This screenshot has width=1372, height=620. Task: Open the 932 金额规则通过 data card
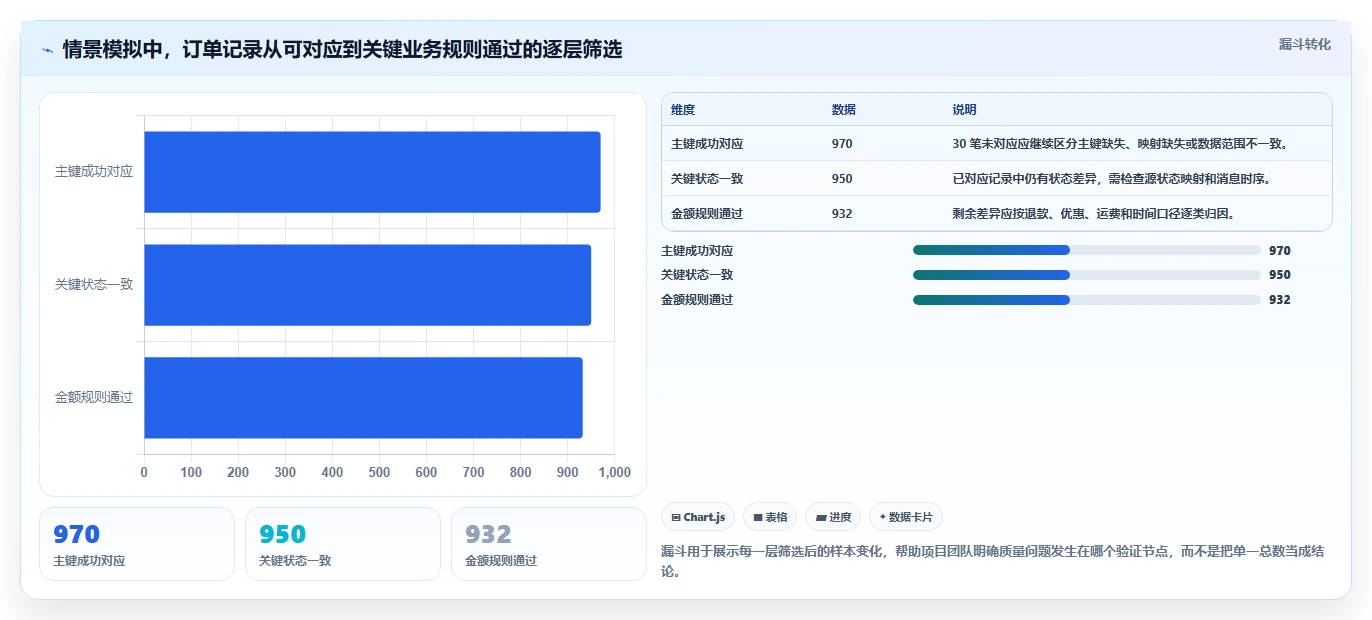(549, 544)
